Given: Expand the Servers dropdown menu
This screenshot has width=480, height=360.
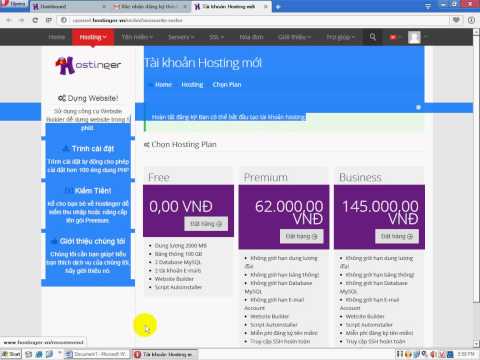Looking at the screenshot, I should [181, 37].
